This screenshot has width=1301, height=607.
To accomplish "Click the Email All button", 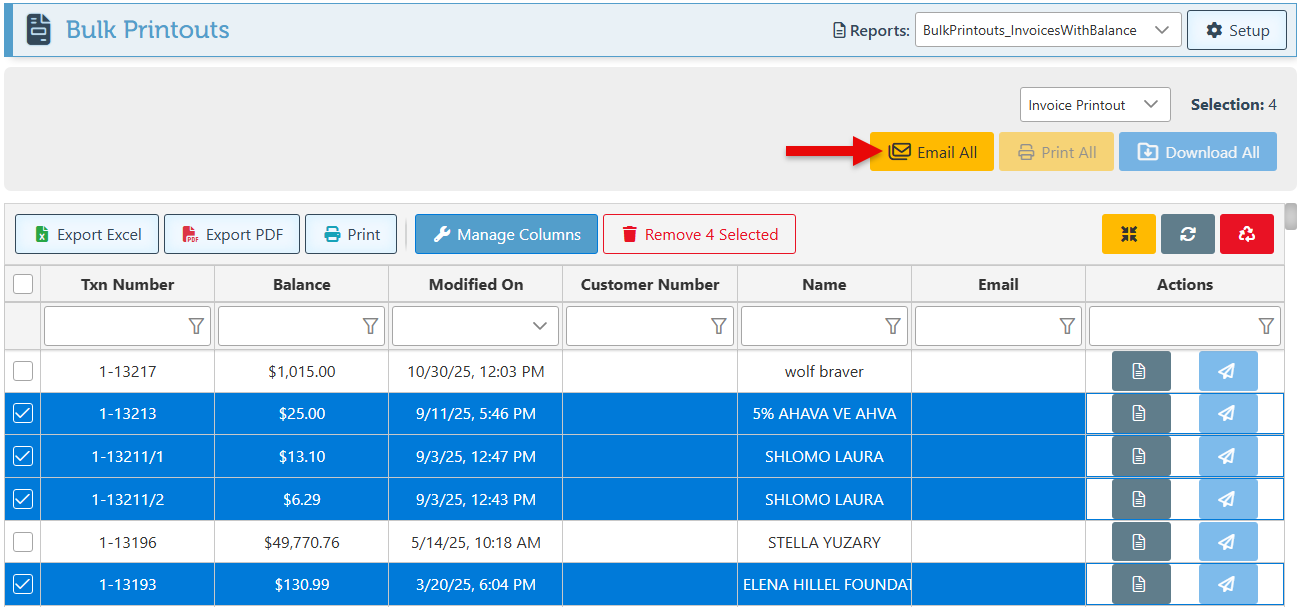I will pyautogui.click(x=931, y=152).
